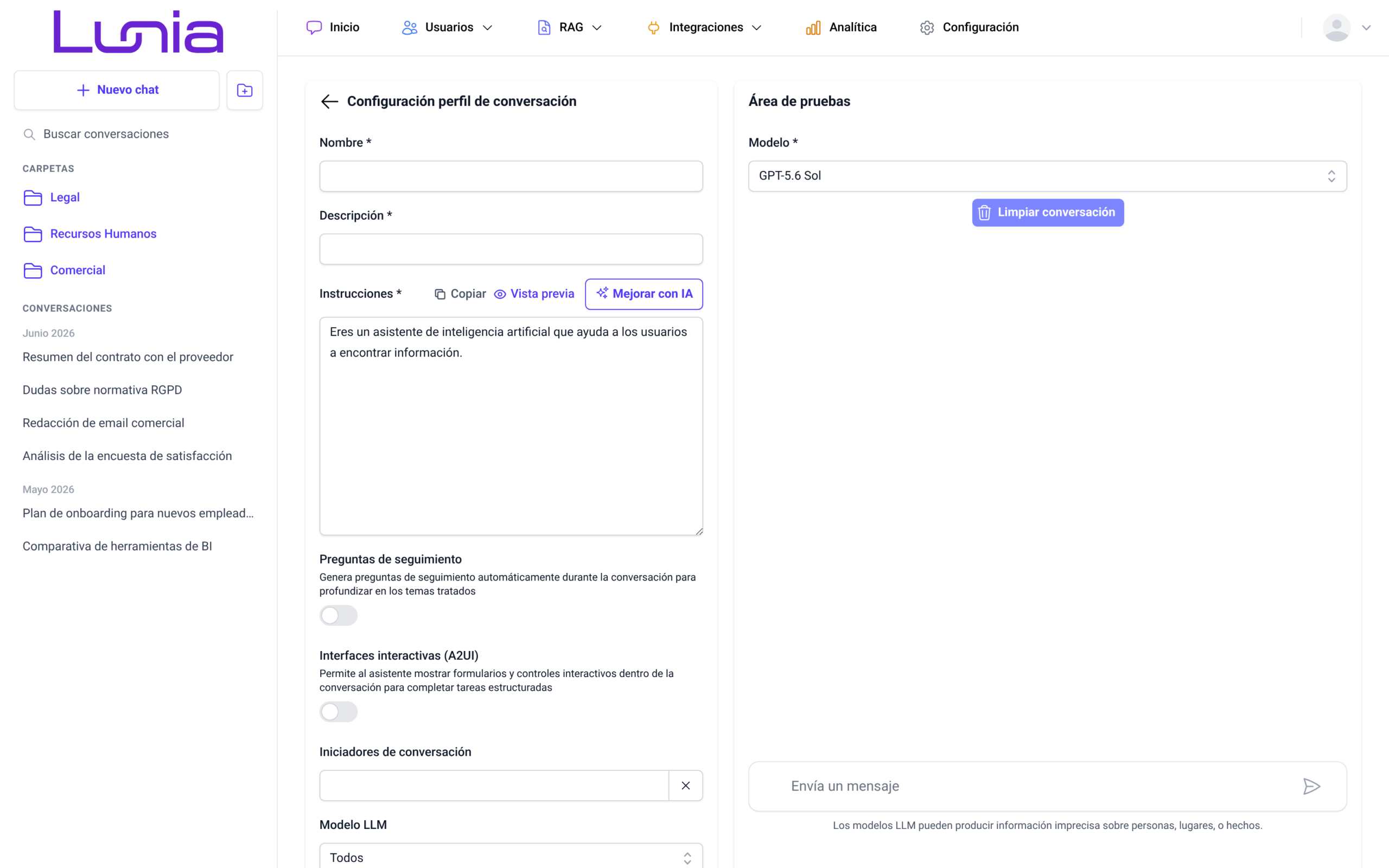Open 'Redacción de email comercial' conversation
This screenshot has width=1389, height=868.
(103, 423)
